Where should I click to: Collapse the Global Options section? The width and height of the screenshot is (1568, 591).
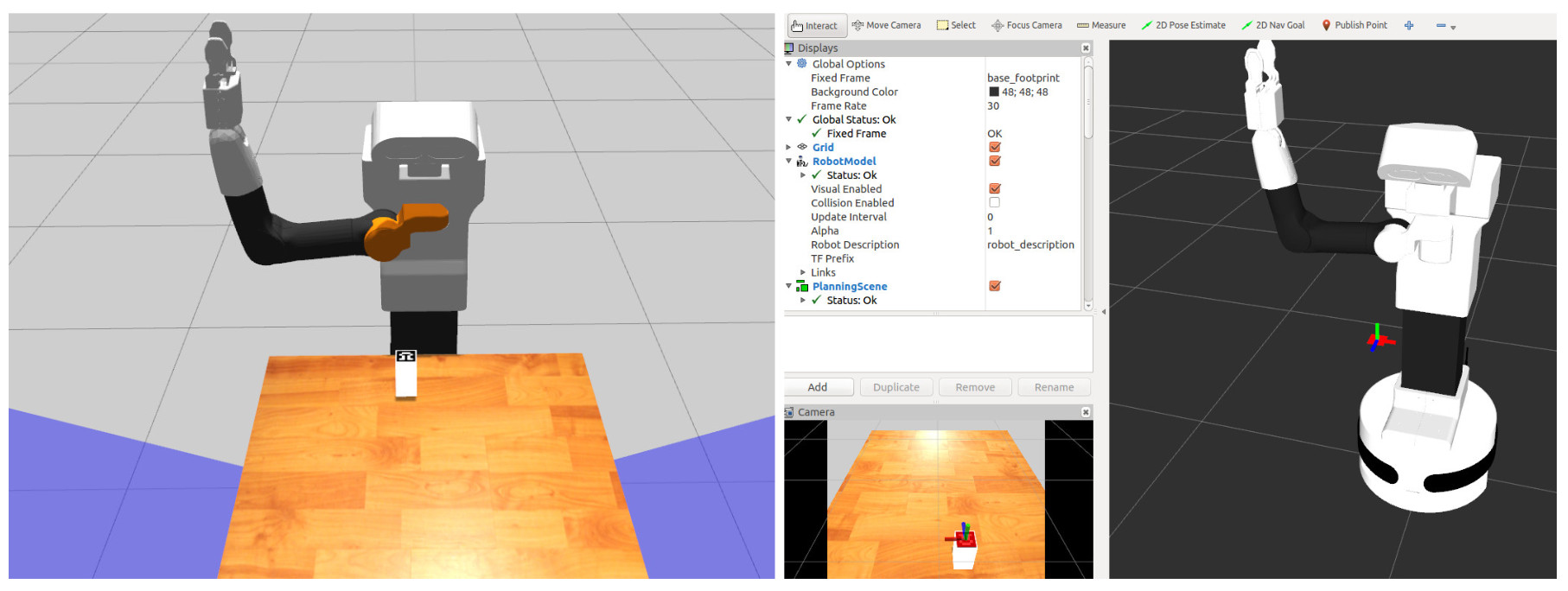788,64
